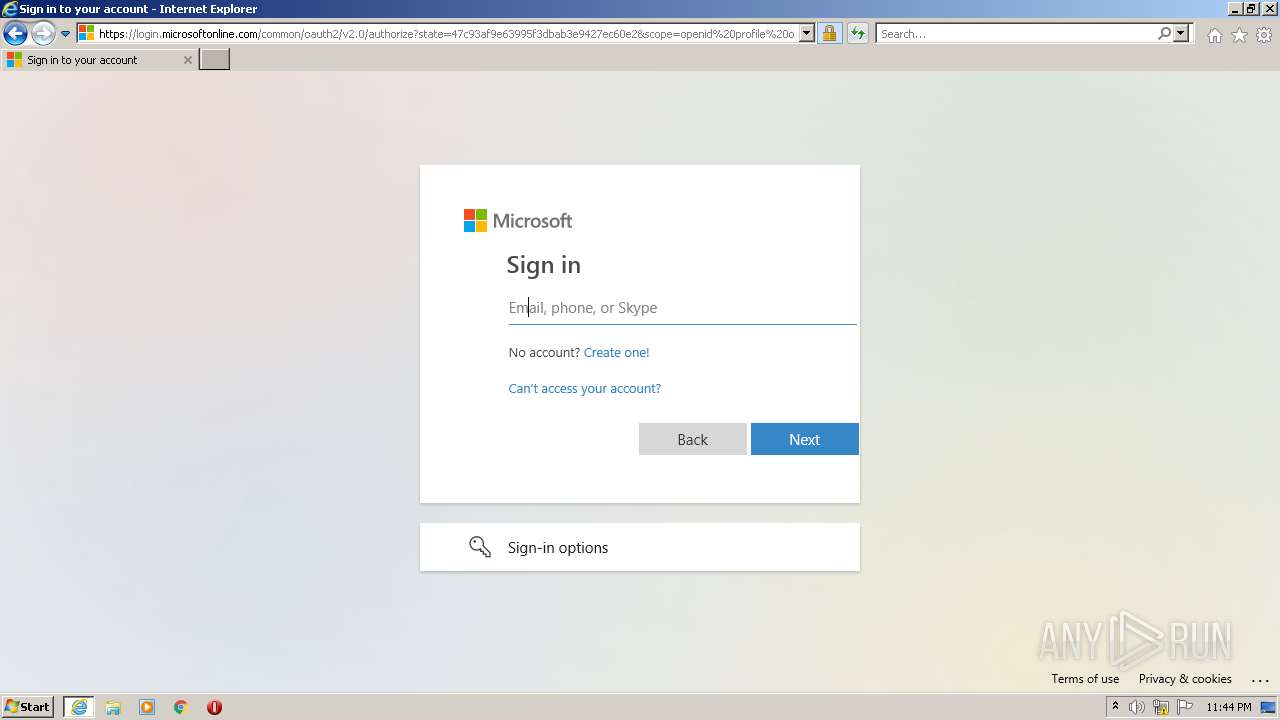
Task: Click the Action Center flag icon
Action: tap(1185, 707)
